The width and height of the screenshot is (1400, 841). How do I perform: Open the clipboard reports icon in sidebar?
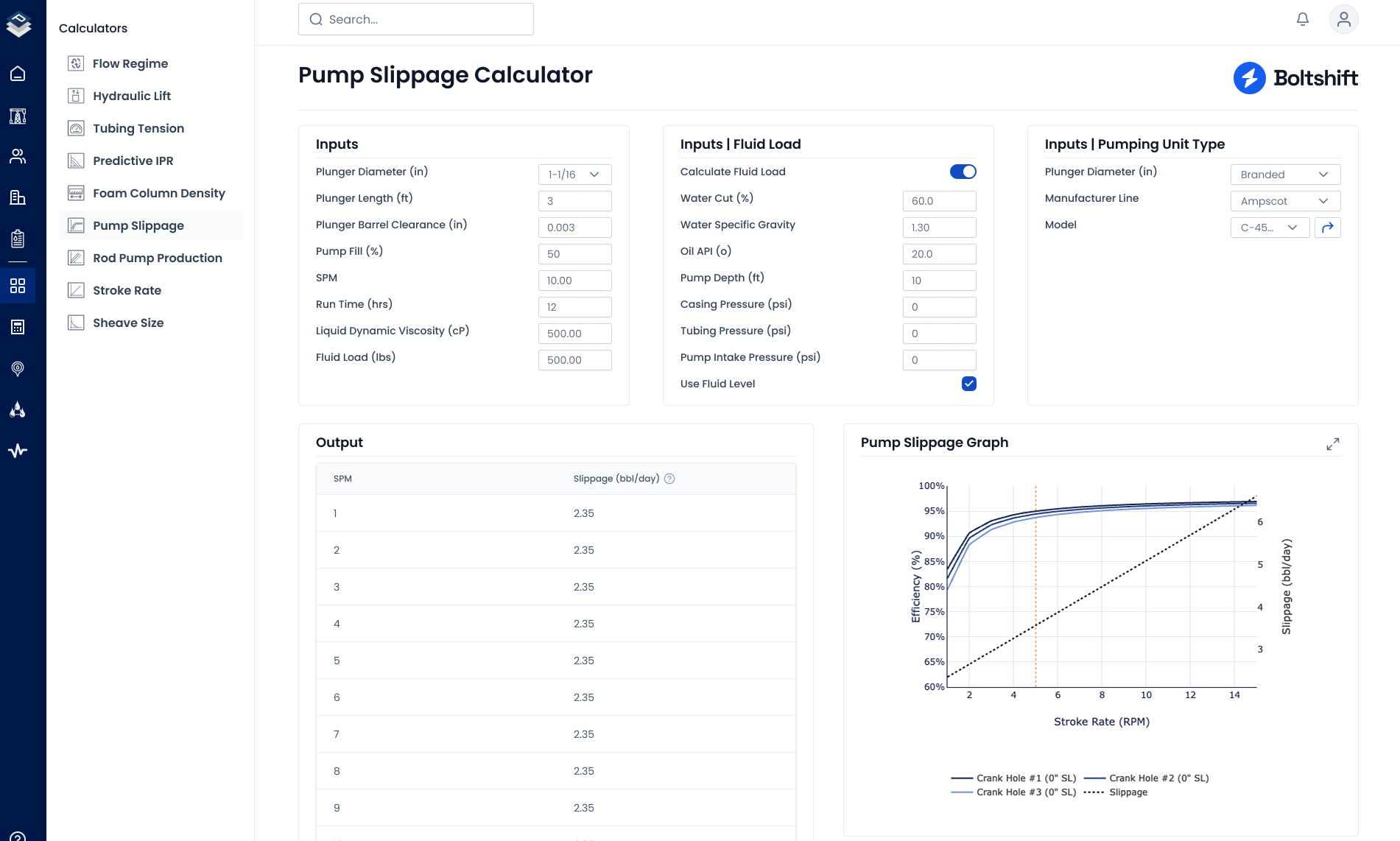pos(18,238)
